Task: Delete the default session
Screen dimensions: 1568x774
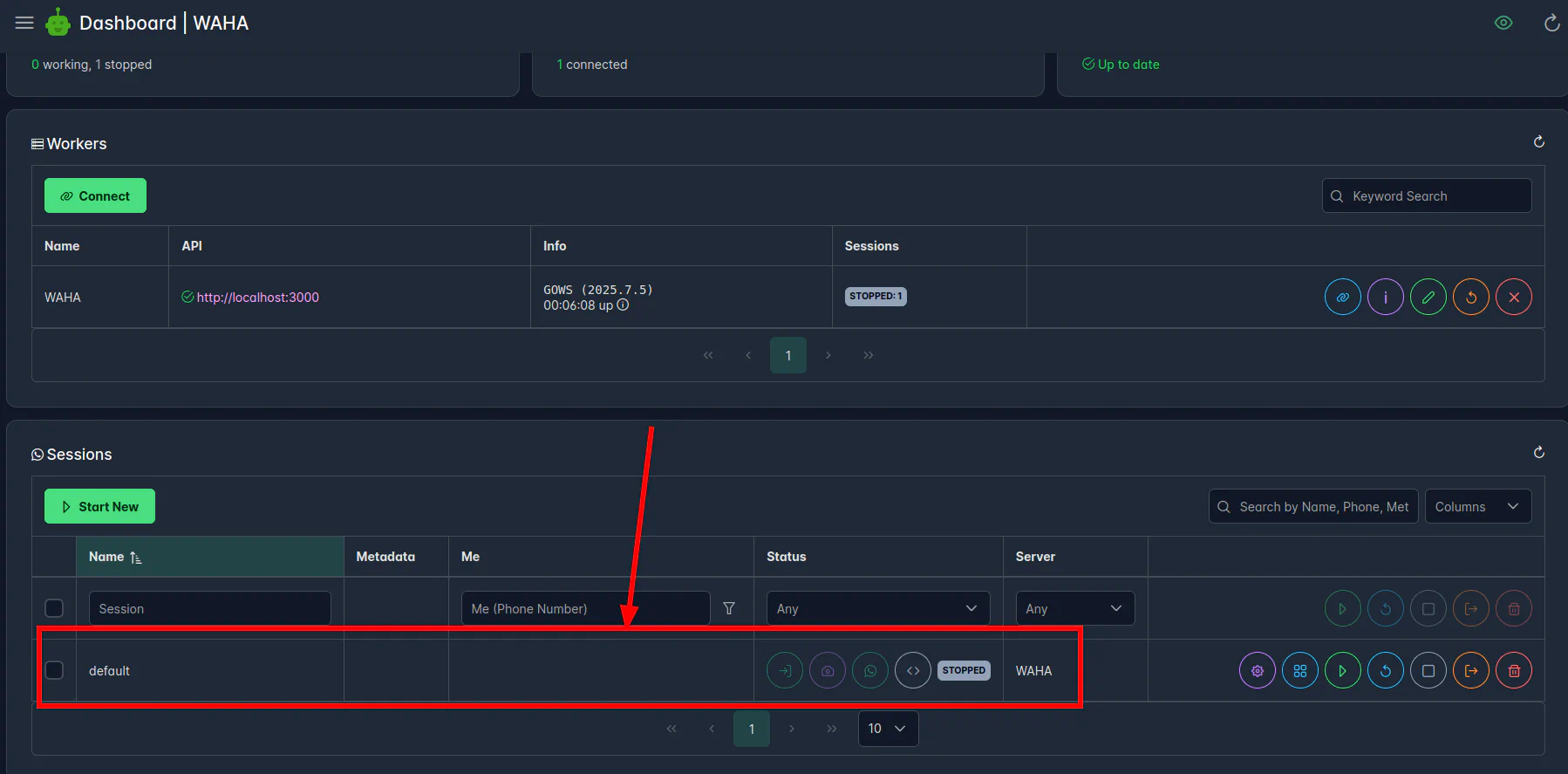Action: (x=1514, y=670)
